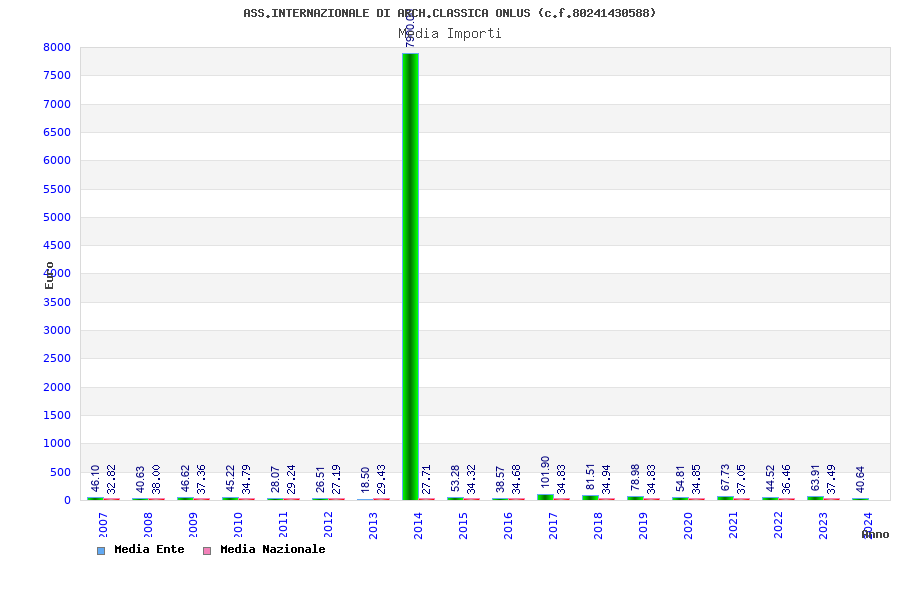Viewport: 900px width, 600px height.
Task: Click the value label 67.73 for 2021
Action: 725,478
